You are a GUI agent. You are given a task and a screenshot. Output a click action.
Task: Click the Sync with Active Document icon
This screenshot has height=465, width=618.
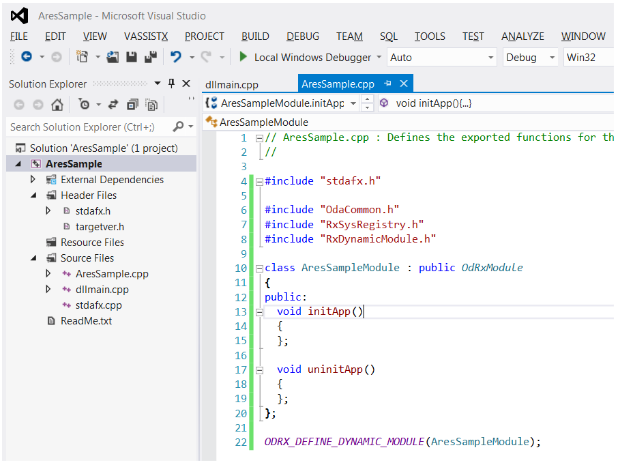(x=113, y=104)
